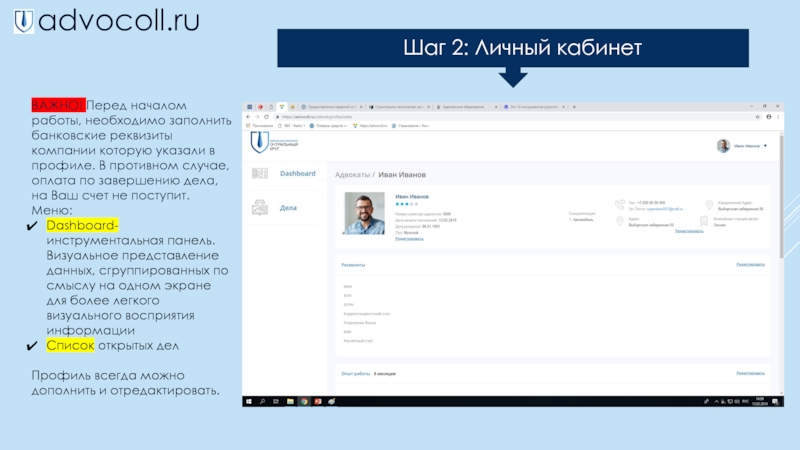Click the user avatar in top-right header

722,146
